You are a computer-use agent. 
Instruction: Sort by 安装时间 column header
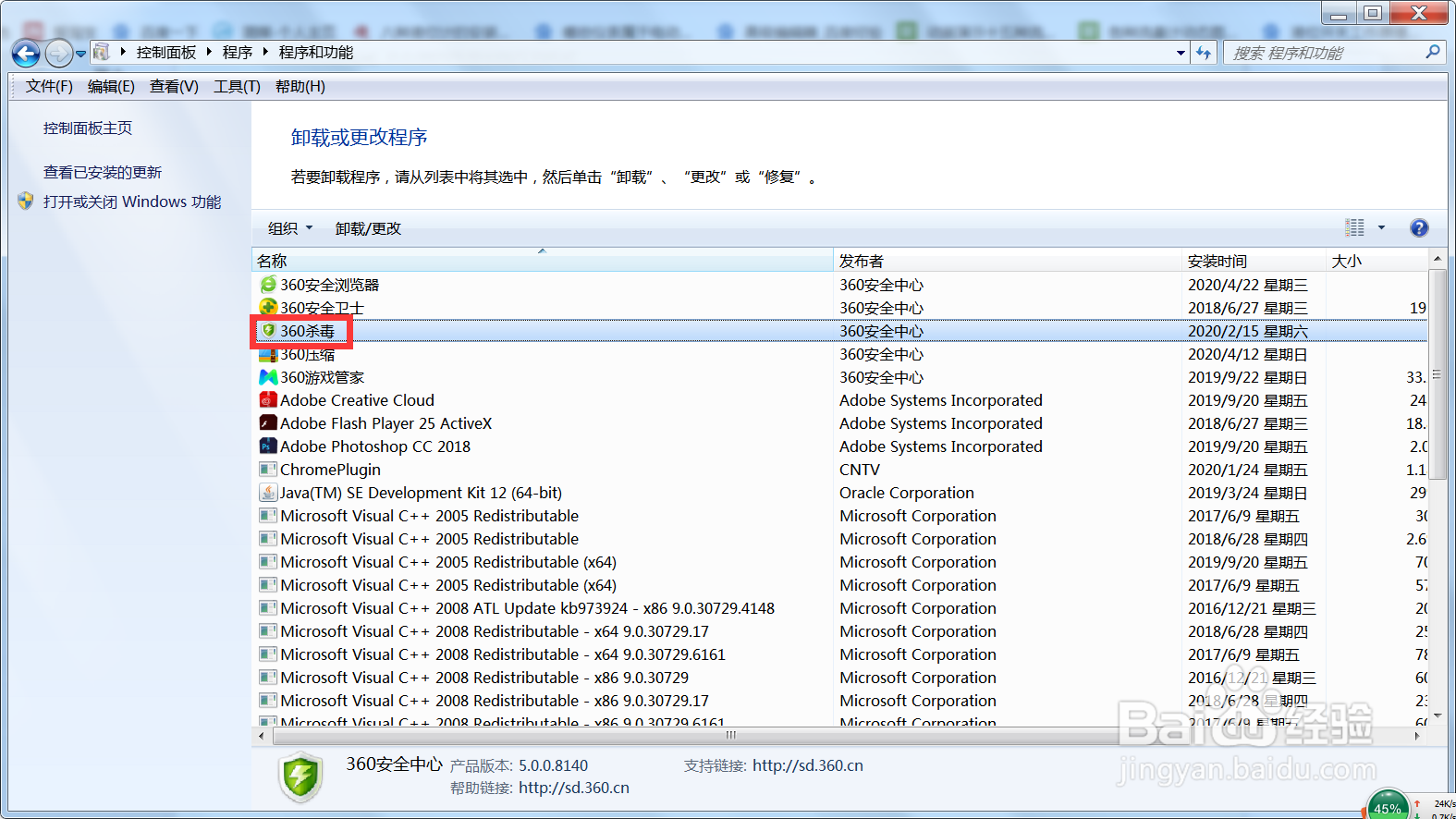(x=1254, y=261)
